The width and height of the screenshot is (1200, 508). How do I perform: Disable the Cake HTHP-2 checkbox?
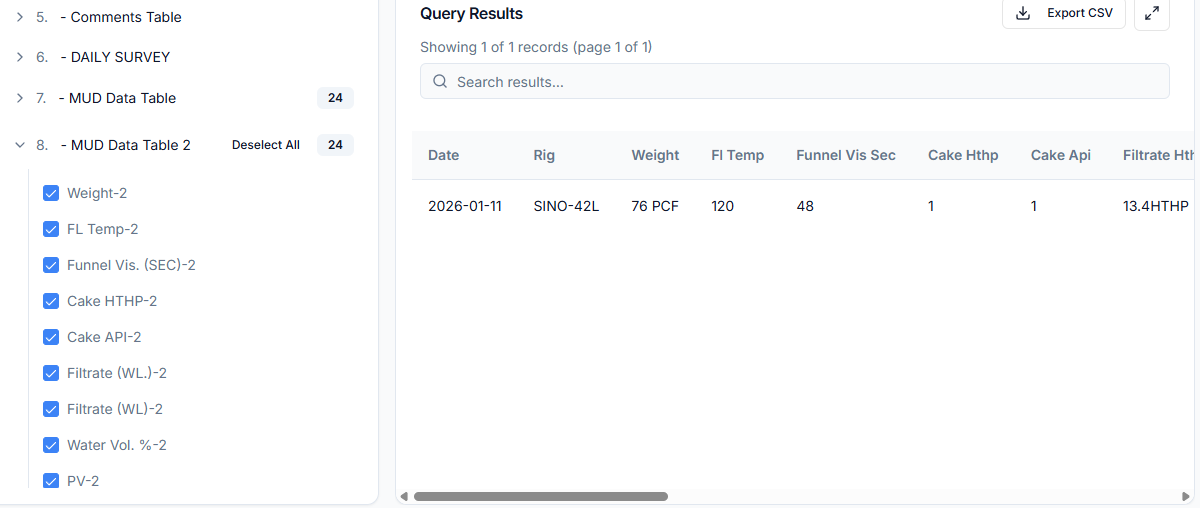52,301
